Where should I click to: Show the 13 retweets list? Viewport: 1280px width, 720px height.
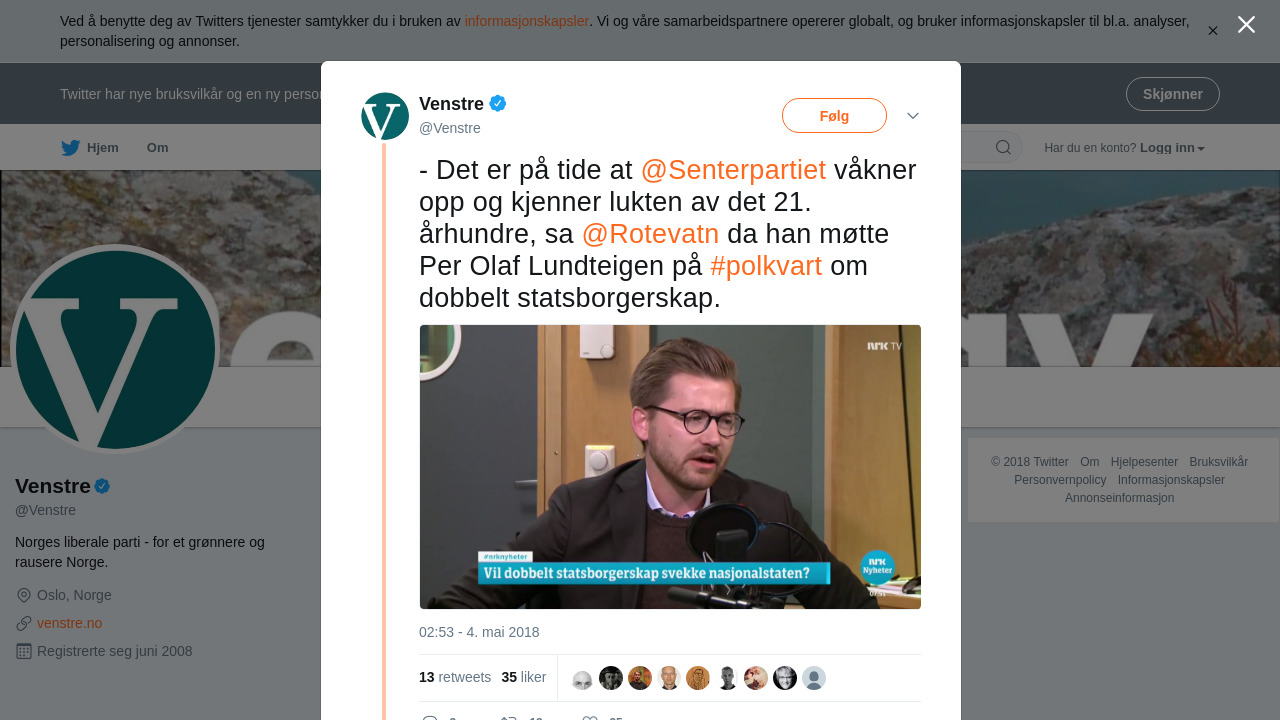(455, 677)
